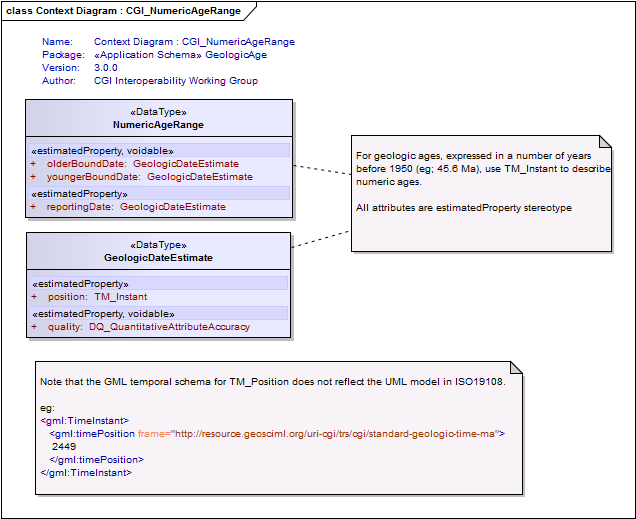Click 'All attributes are estimatedProperty stereotype' text
This screenshot has height=519, width=636.
[464, 208]
